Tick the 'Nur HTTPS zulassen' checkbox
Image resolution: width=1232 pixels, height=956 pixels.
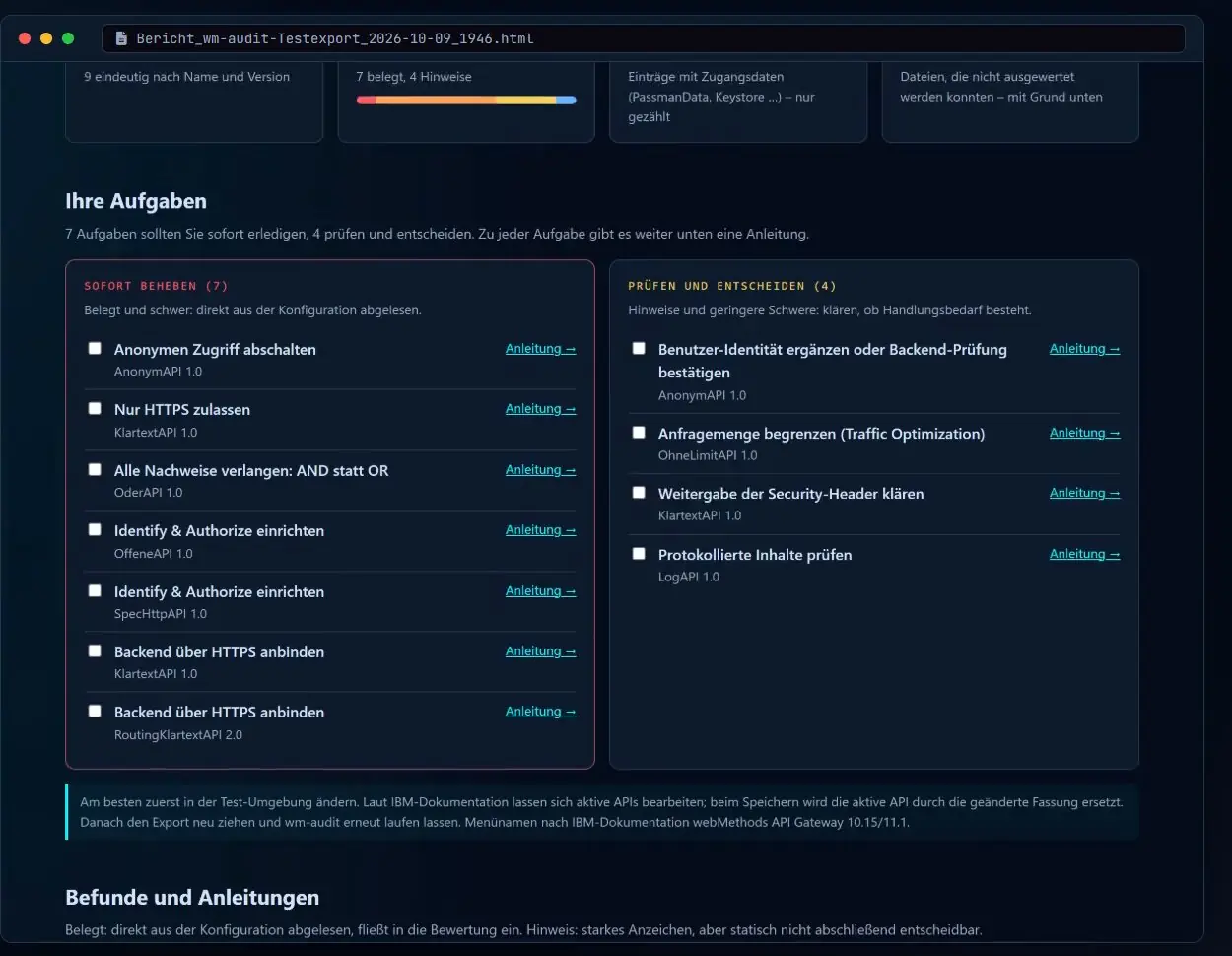(x=95, y=408)
